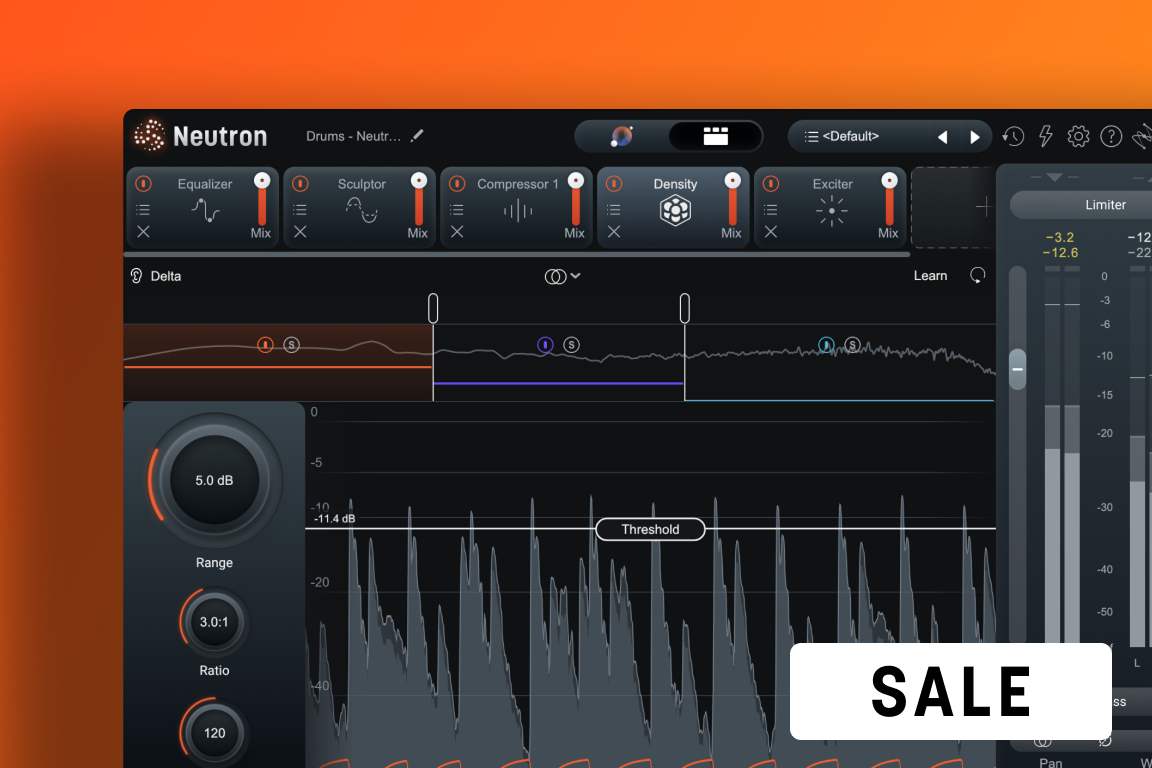This screenshot has height=768, width=1152.
Task: Switch to the detailed modules view icon
Action: point(716,136)
